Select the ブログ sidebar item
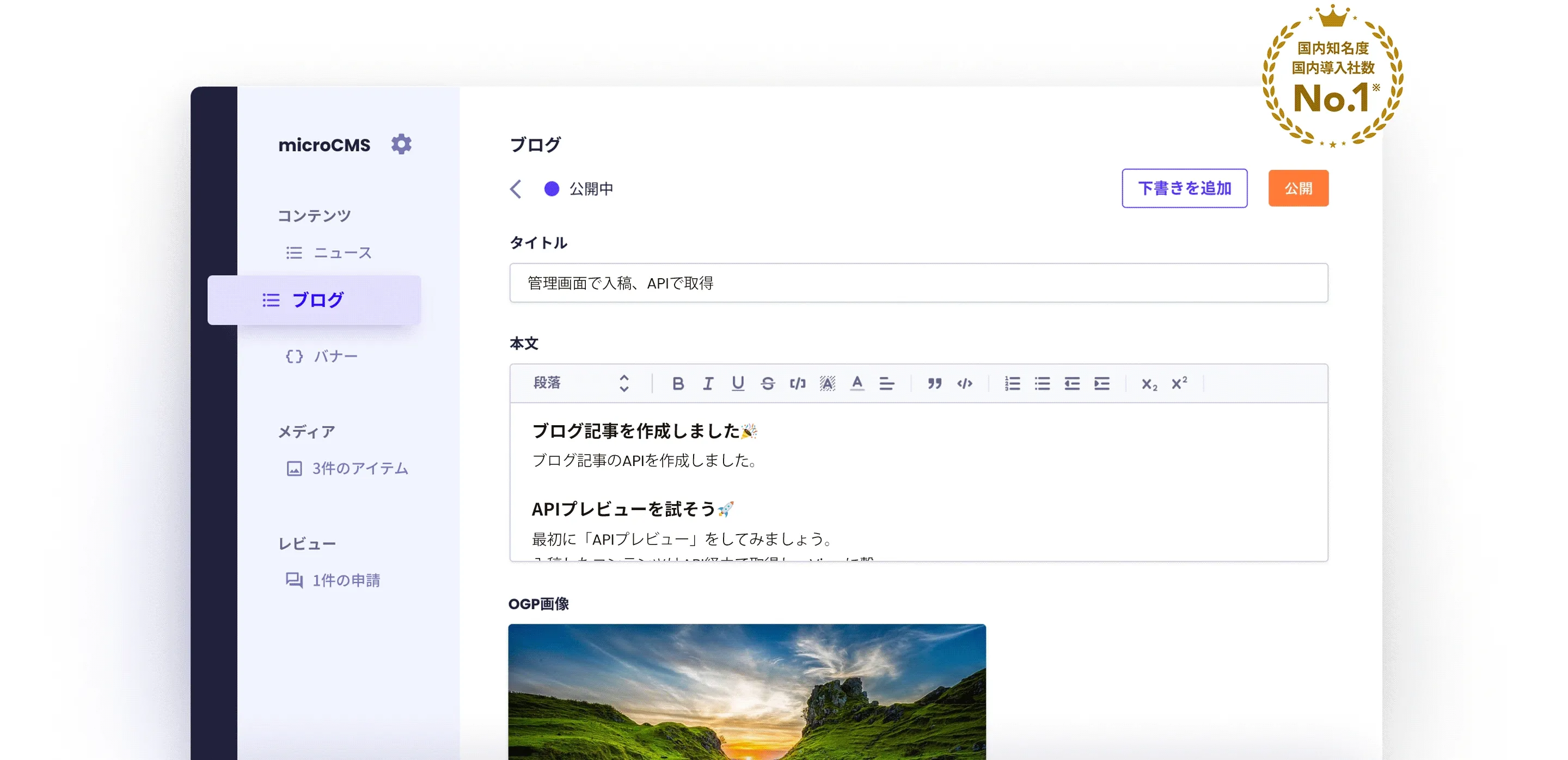 point(314,300)
